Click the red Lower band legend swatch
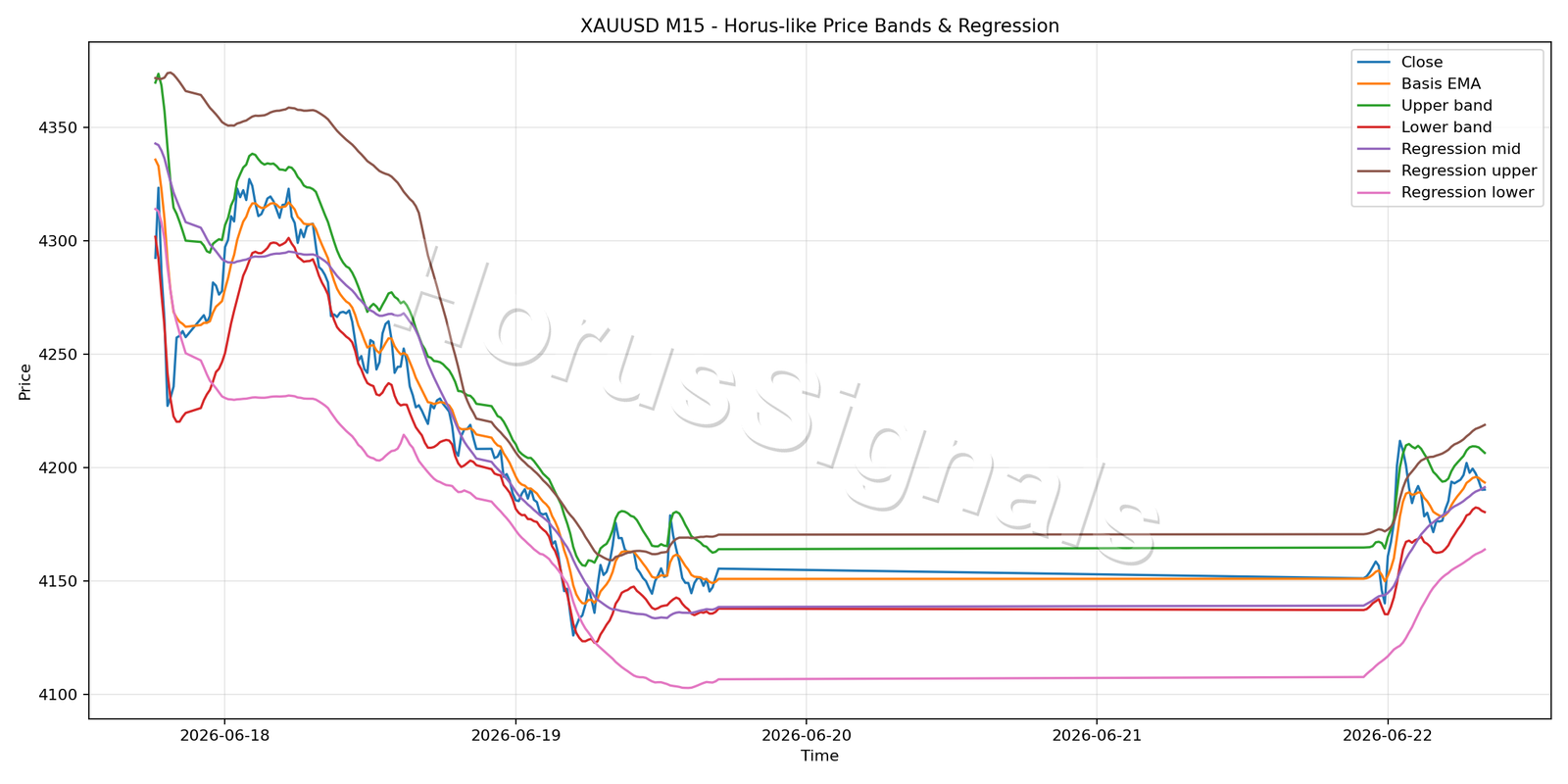The width and height of the screenshot is (1568, 784). [x=1374, y=127]
